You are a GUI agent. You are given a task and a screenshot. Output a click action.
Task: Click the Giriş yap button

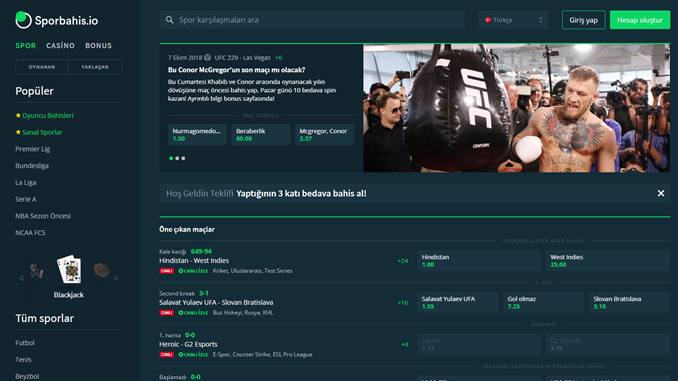click(584, 20)
